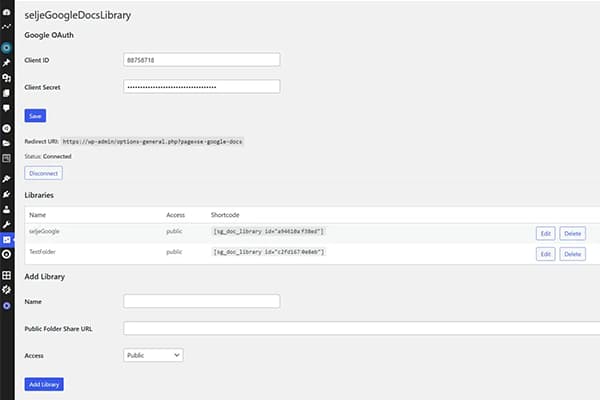Click the Add Library button
The image size is (600, 400).
[x=44, y=384]
